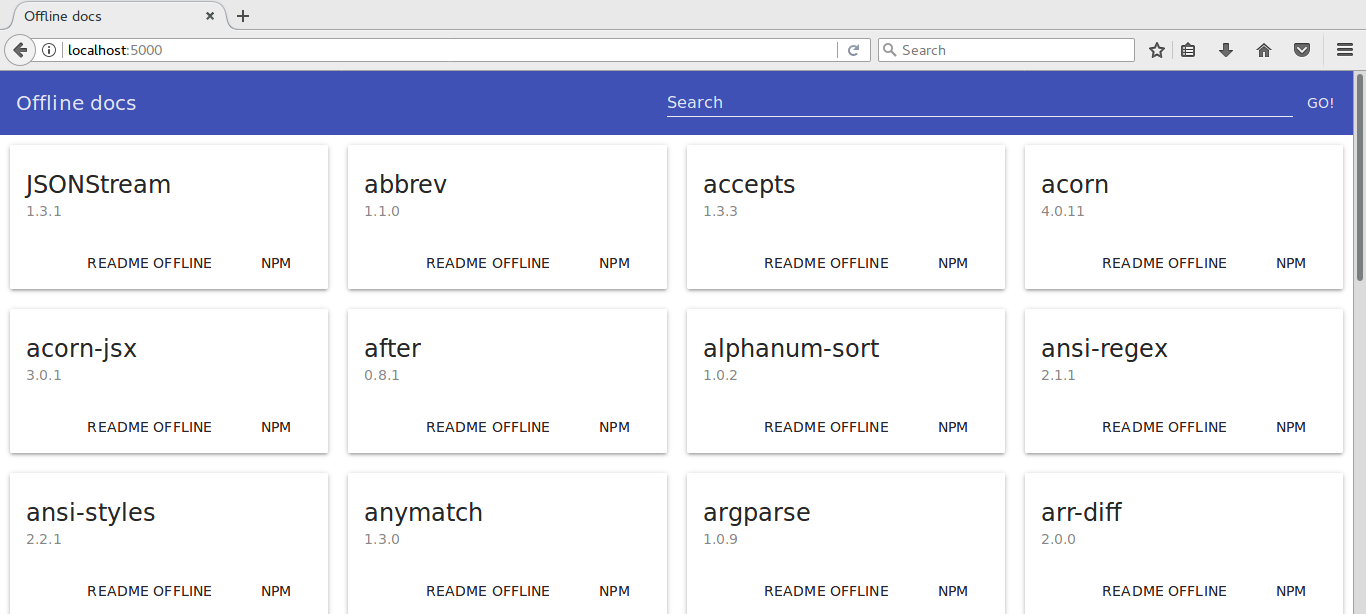Open README OFFLINE for ansi-regex
Viewport: 1366px width, 614px height.
[x=1164, y=427]
